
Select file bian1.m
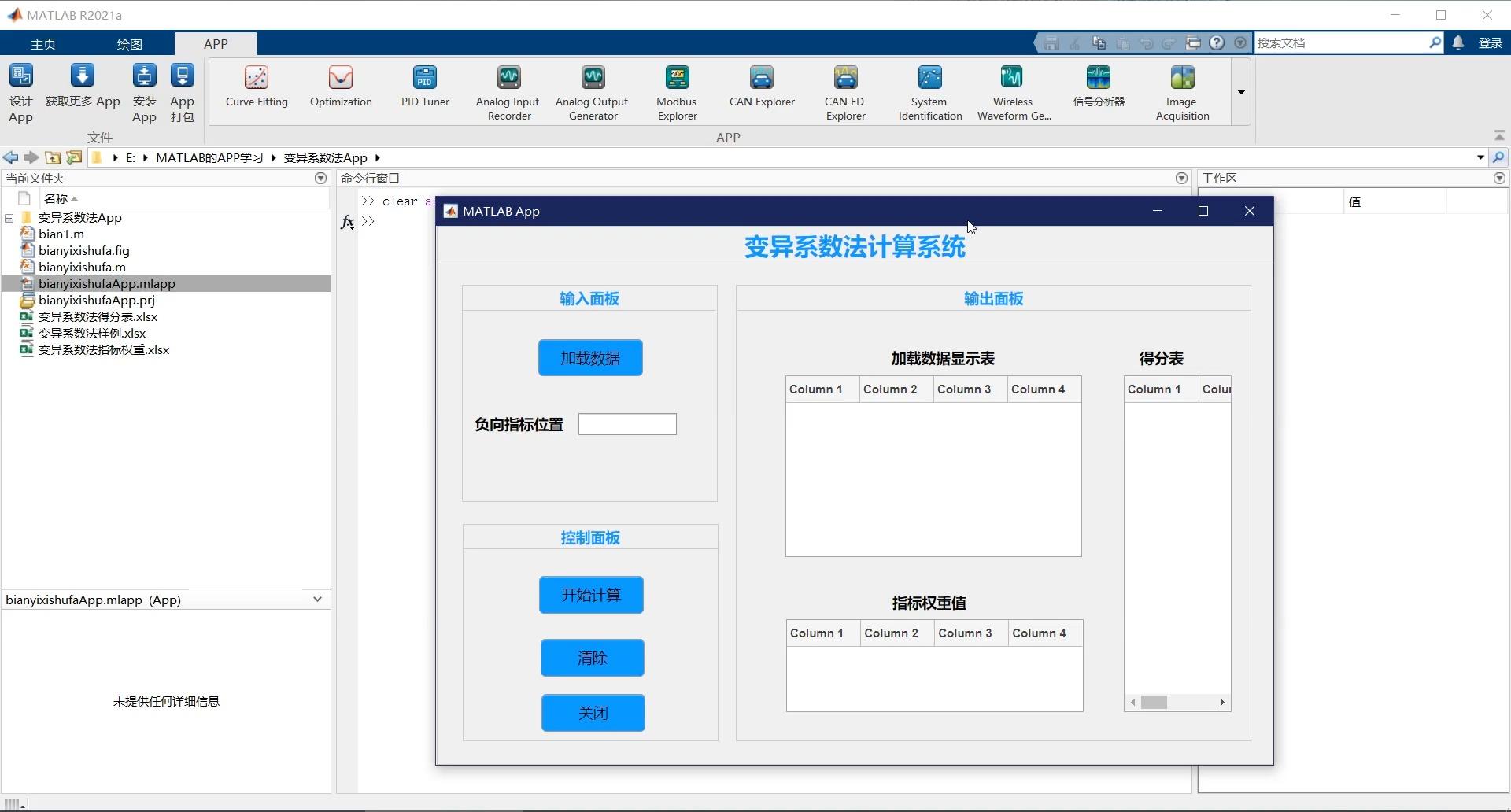coord(61,234)
